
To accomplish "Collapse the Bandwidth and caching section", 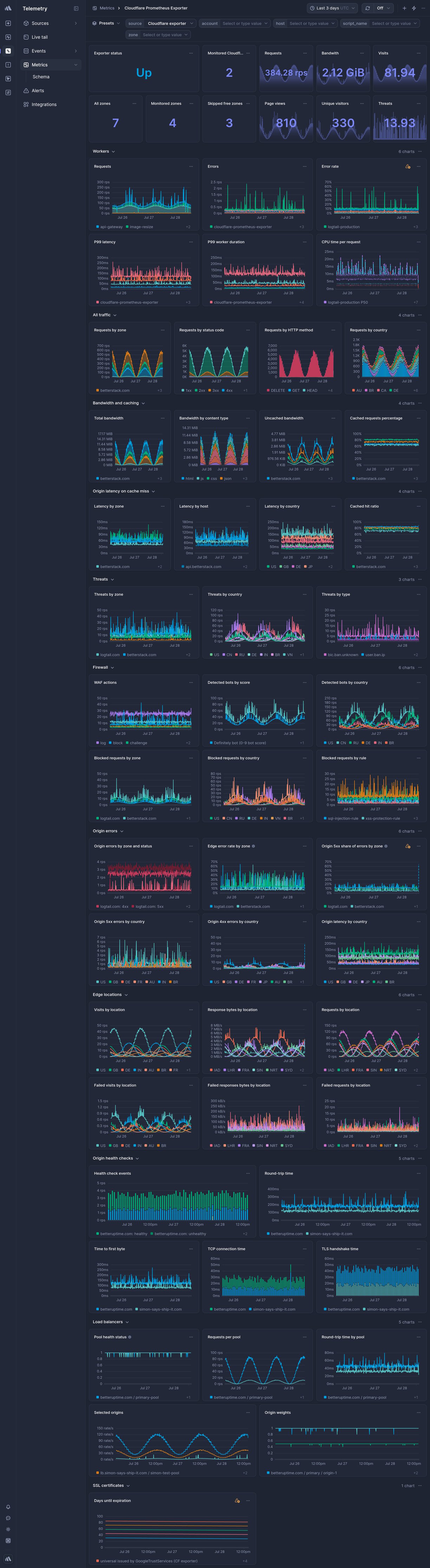I will click(119, 403).
